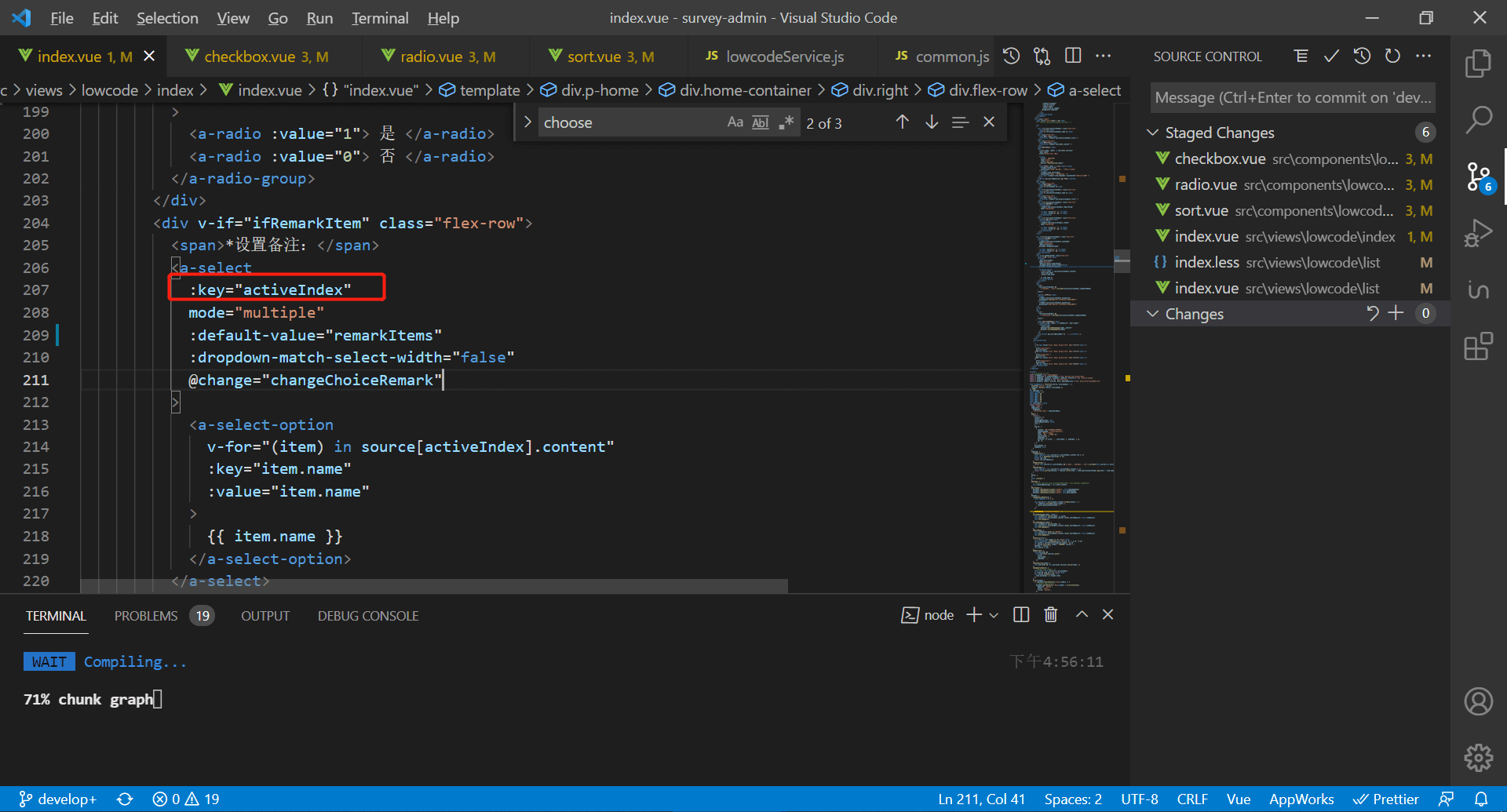Open changes compare icon in editor toolbar

click(1042, 56)
